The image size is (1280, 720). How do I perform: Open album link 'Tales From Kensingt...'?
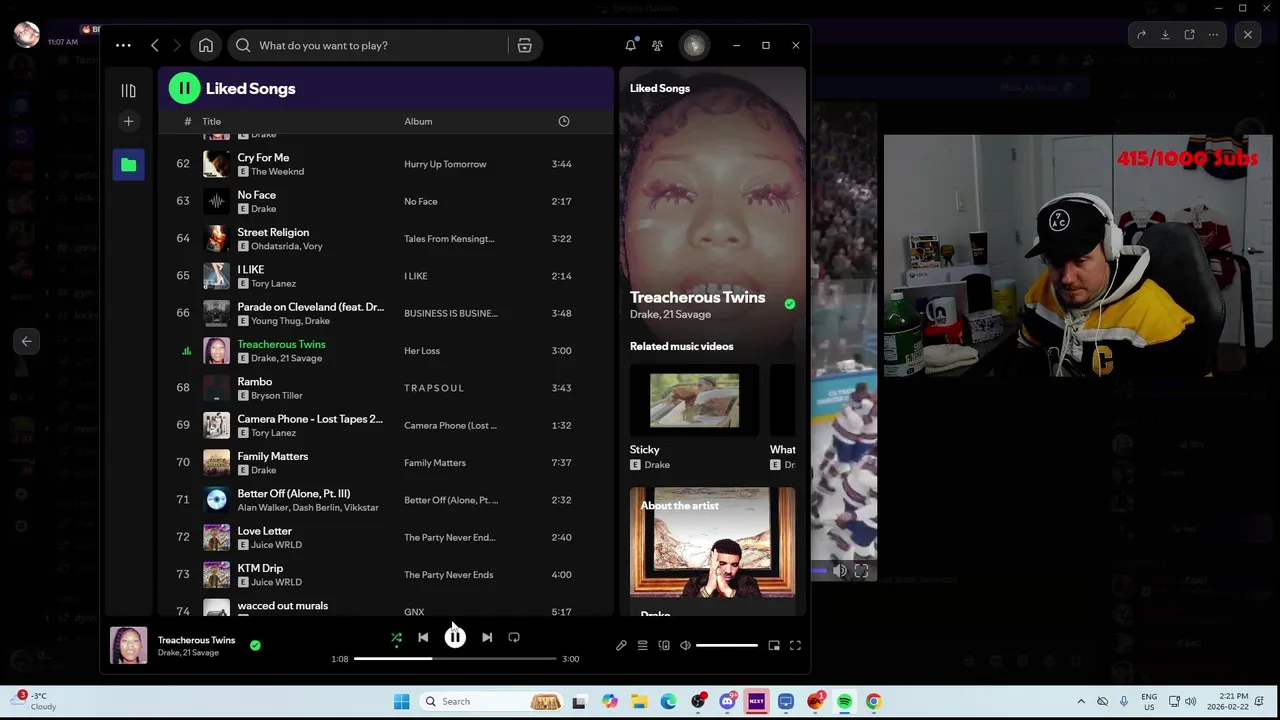[449, 239]
